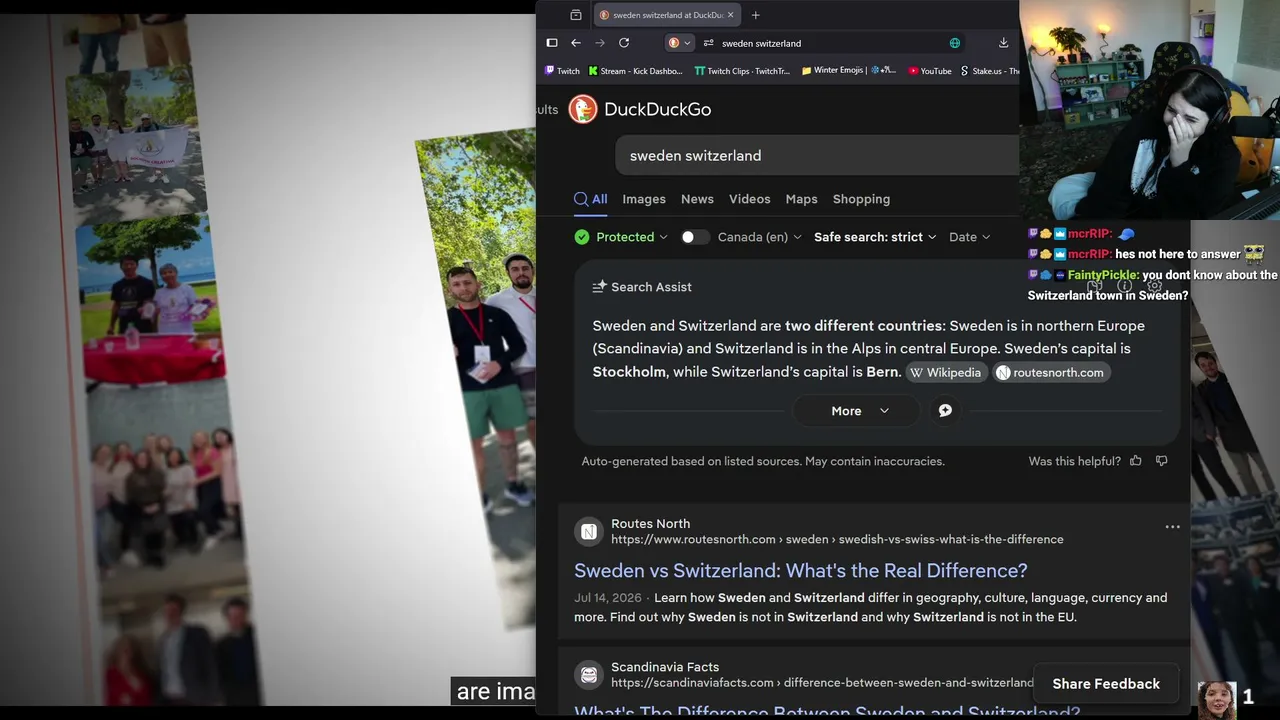The image size is (1280, 720).
Task: Open the Date filter dropdown
Action: tap(969, 237)
